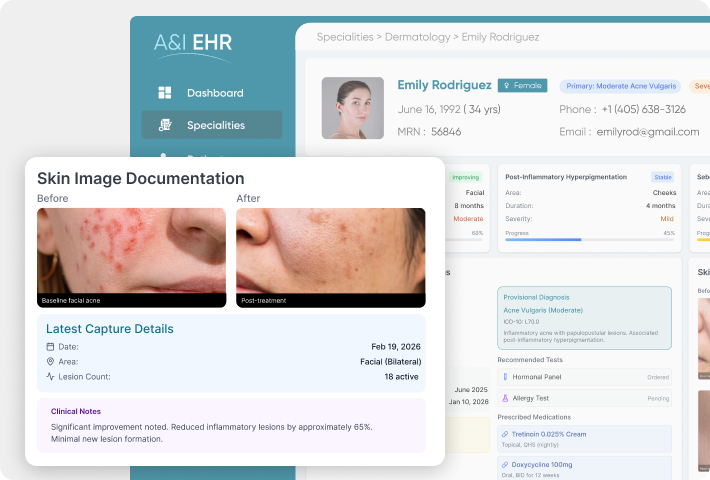
Task: Click the Pending status for Allergy Test
Action: pyautogui.click(x=658, y=398)
